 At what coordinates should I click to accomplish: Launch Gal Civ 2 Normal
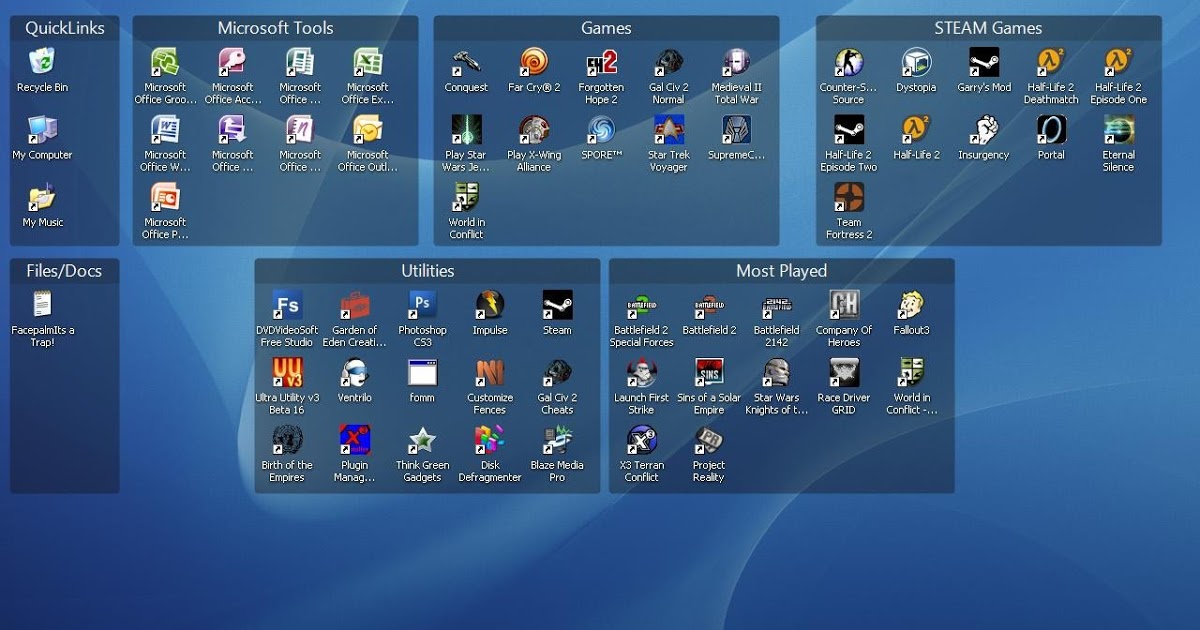pyautogui.click(x=668, y=62)
